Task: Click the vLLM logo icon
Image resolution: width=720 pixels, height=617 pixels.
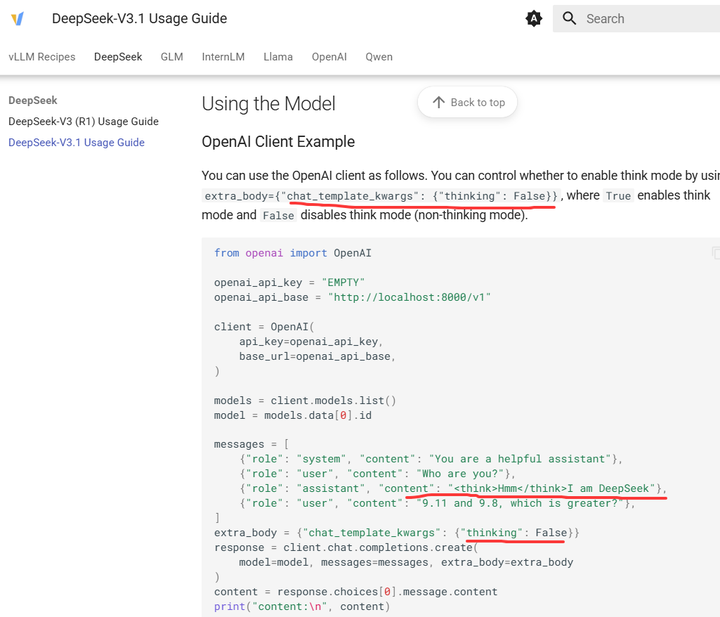Action: (x=17, y=19)
